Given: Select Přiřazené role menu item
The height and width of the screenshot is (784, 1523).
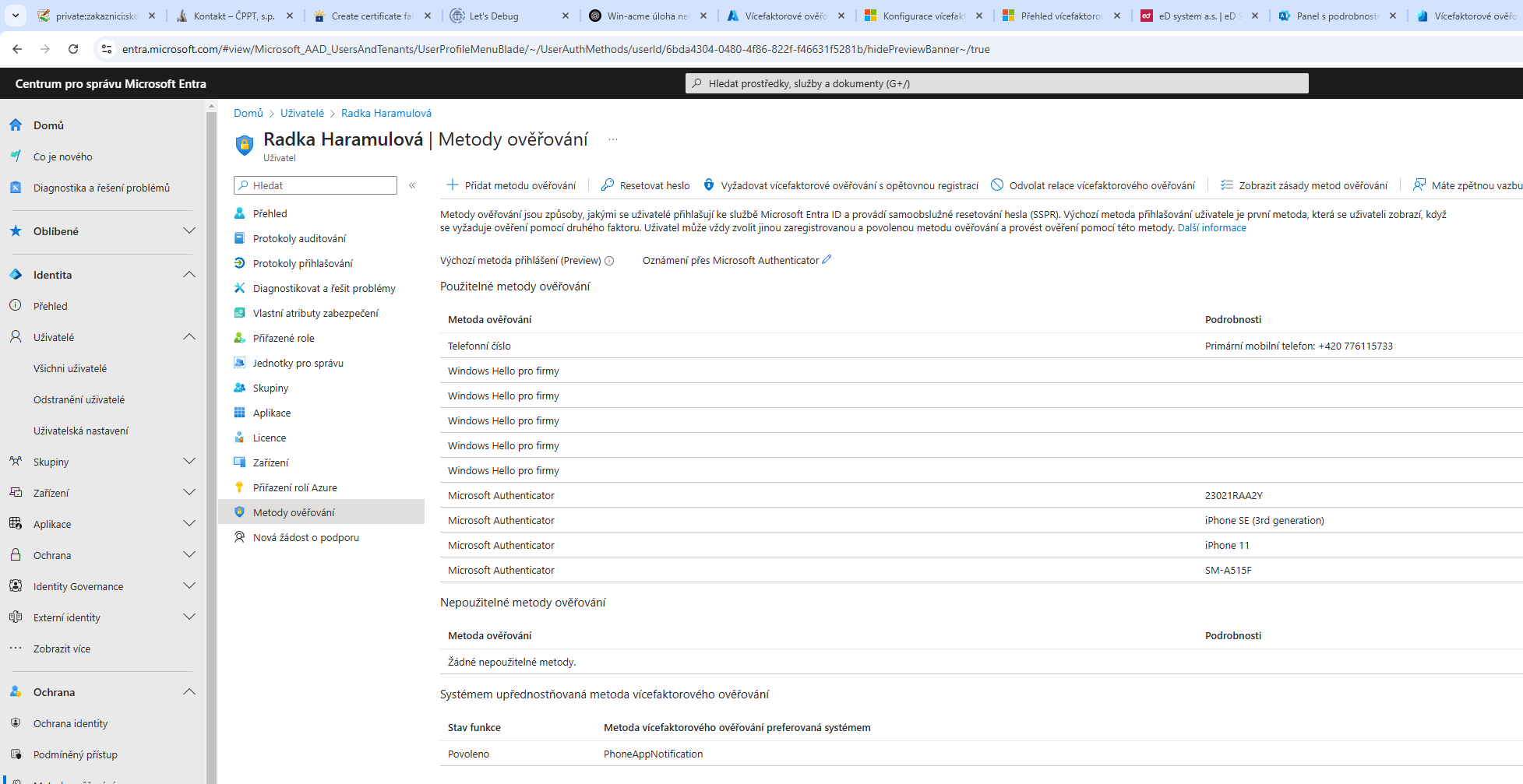Looking at the screenshot, I should tap(284, 338).
